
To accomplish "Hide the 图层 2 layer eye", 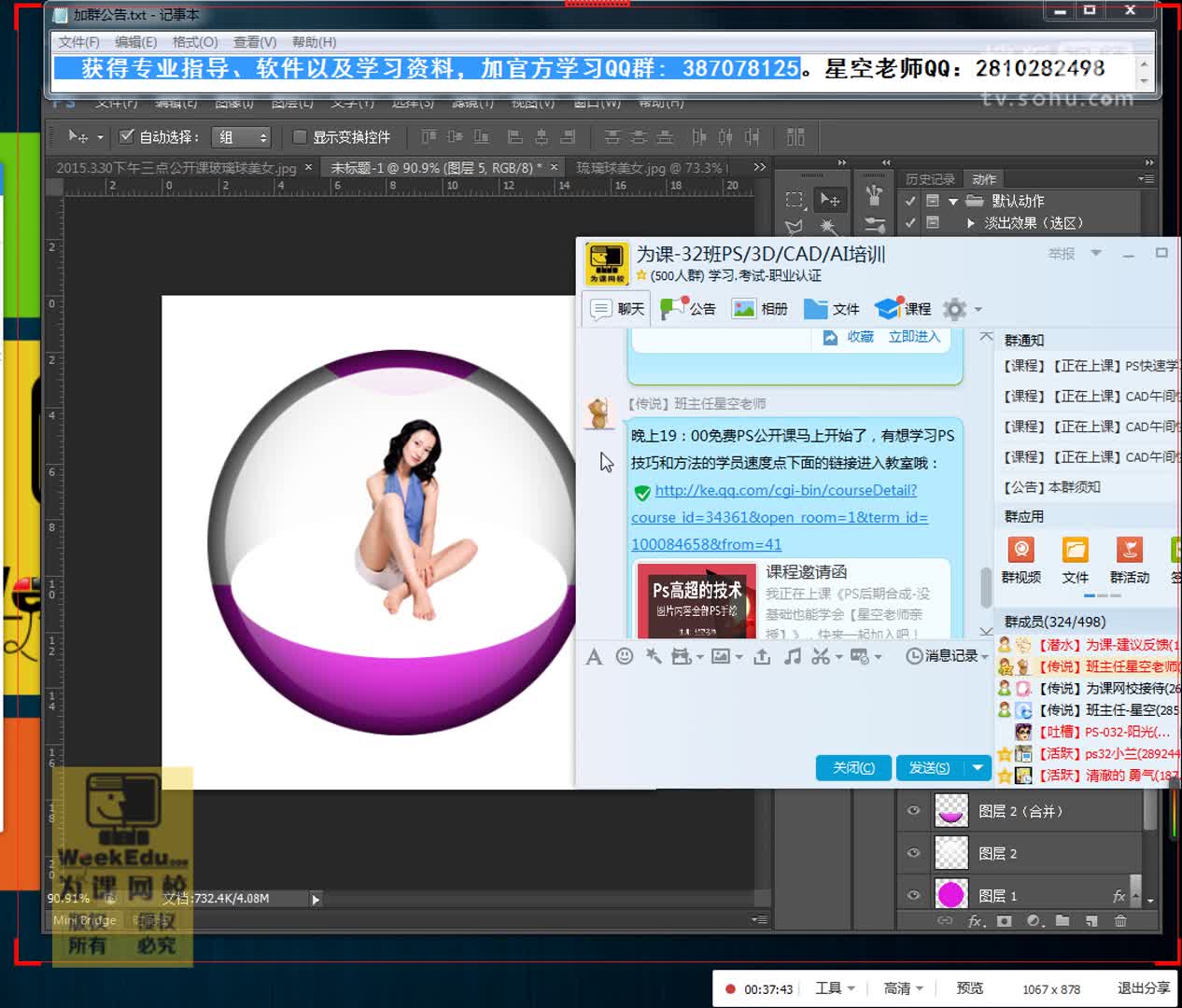I will tap(914, 852).
